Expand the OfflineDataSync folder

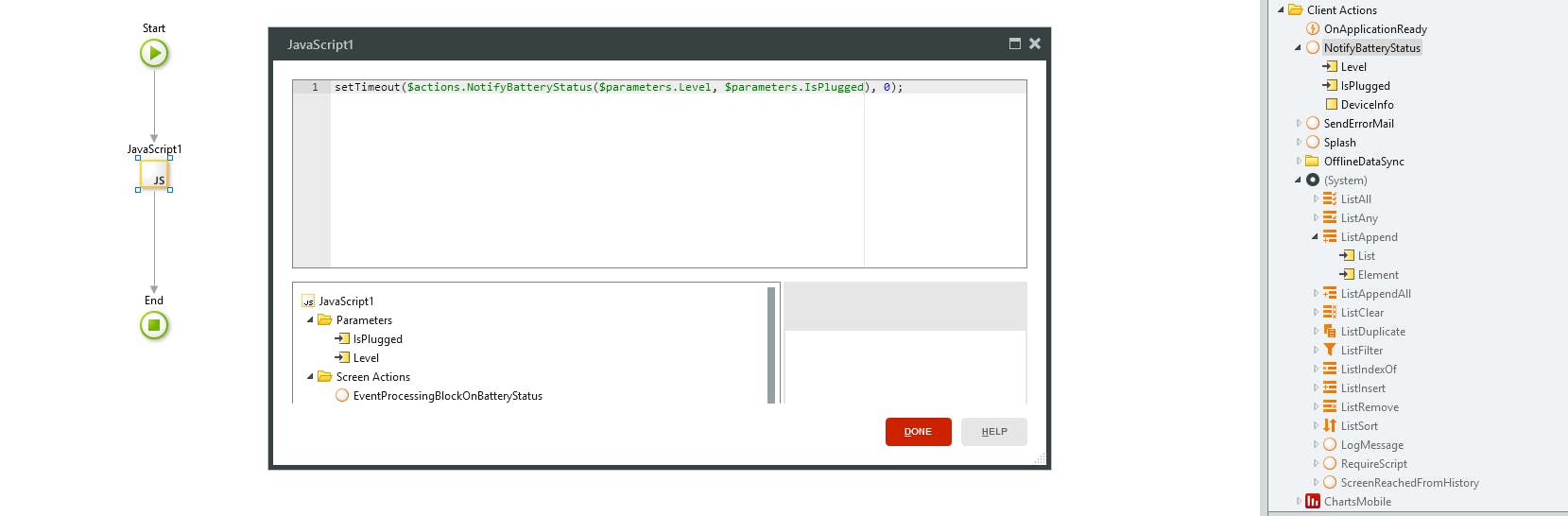click(1299, 162)
